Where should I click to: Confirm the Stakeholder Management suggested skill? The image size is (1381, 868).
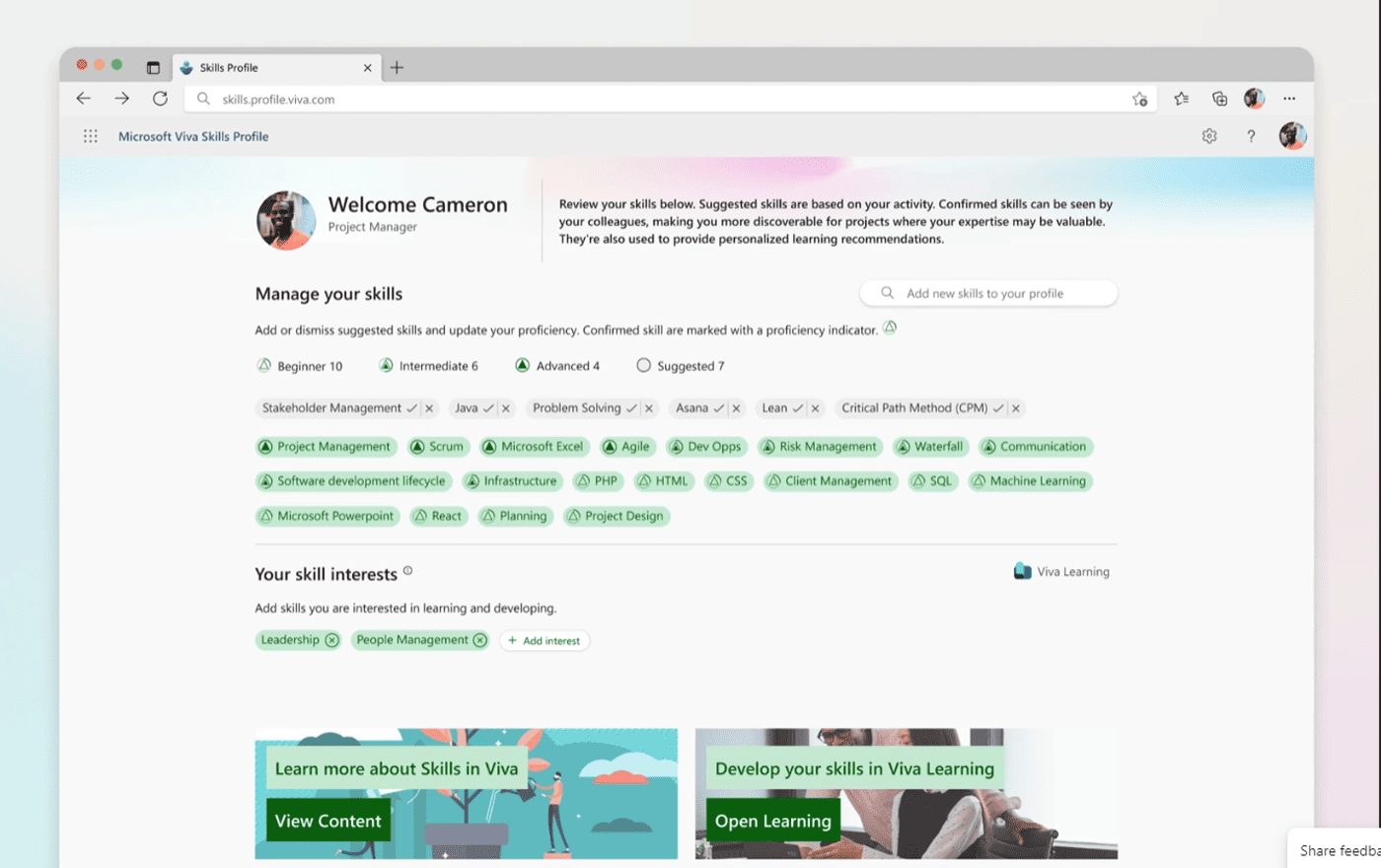pos(411,408)
